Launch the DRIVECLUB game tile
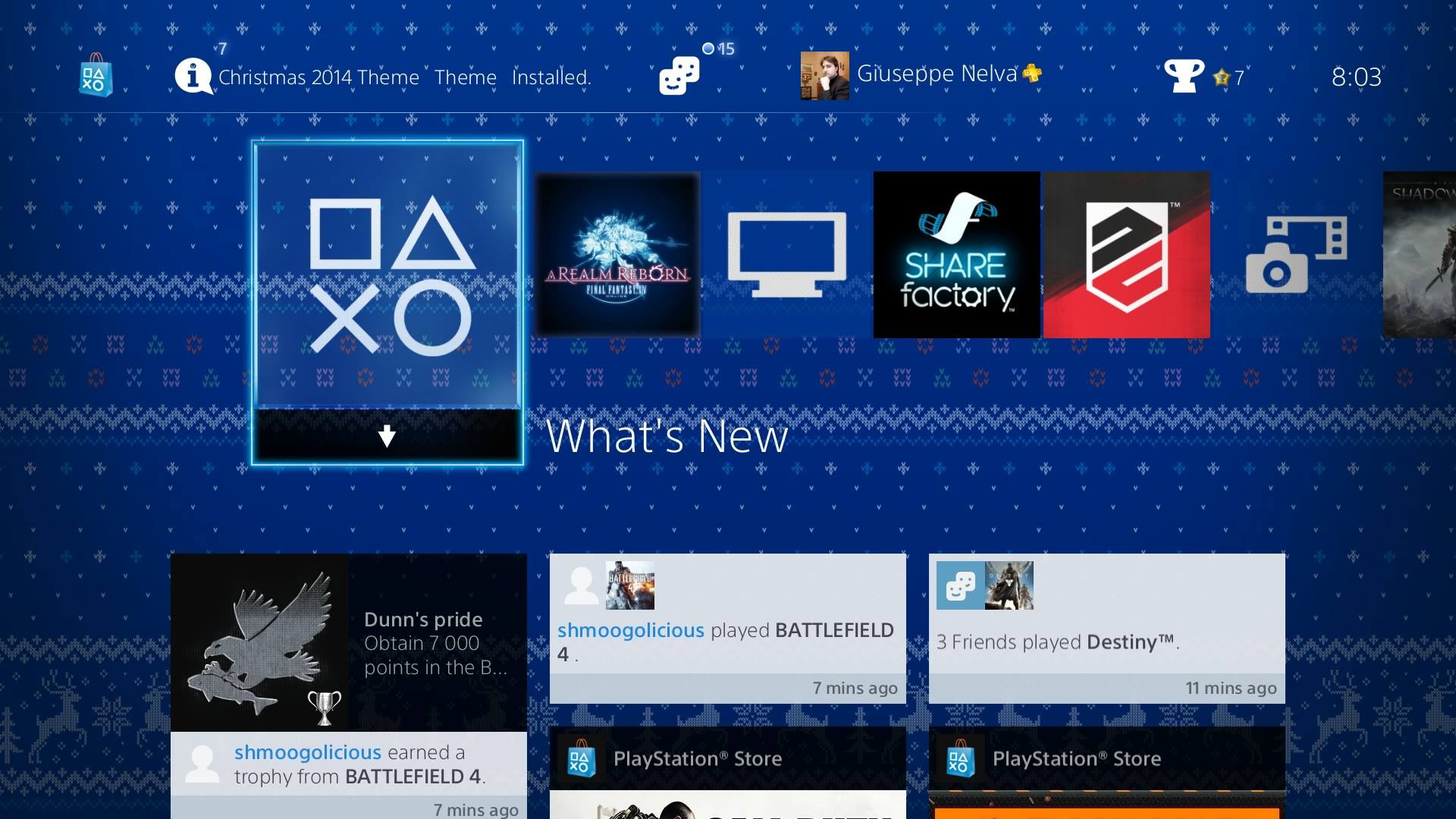The image size is (1456, 819). coord(1127,255)
